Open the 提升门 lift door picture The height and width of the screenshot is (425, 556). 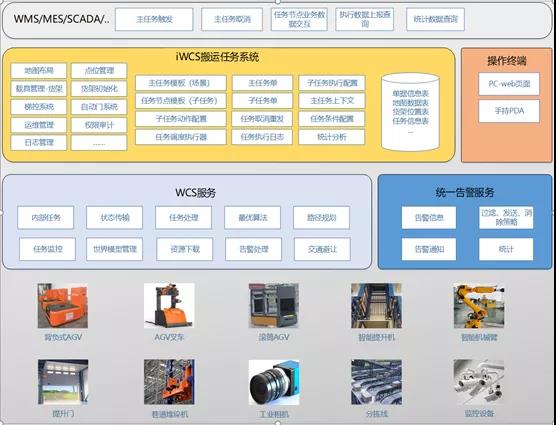click(x=63, y=382)
